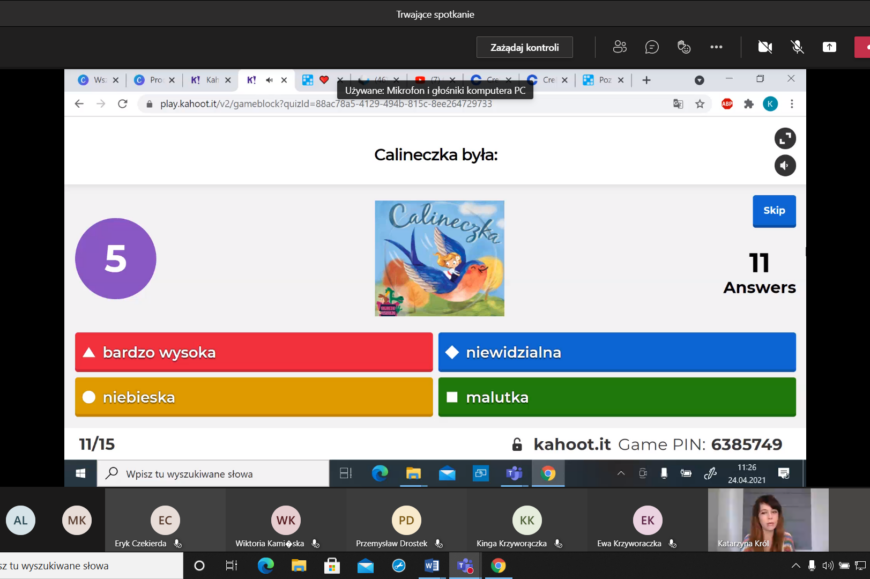Click the ABP adblock extension icon
The image size is (870, 579).
[727, 104]
